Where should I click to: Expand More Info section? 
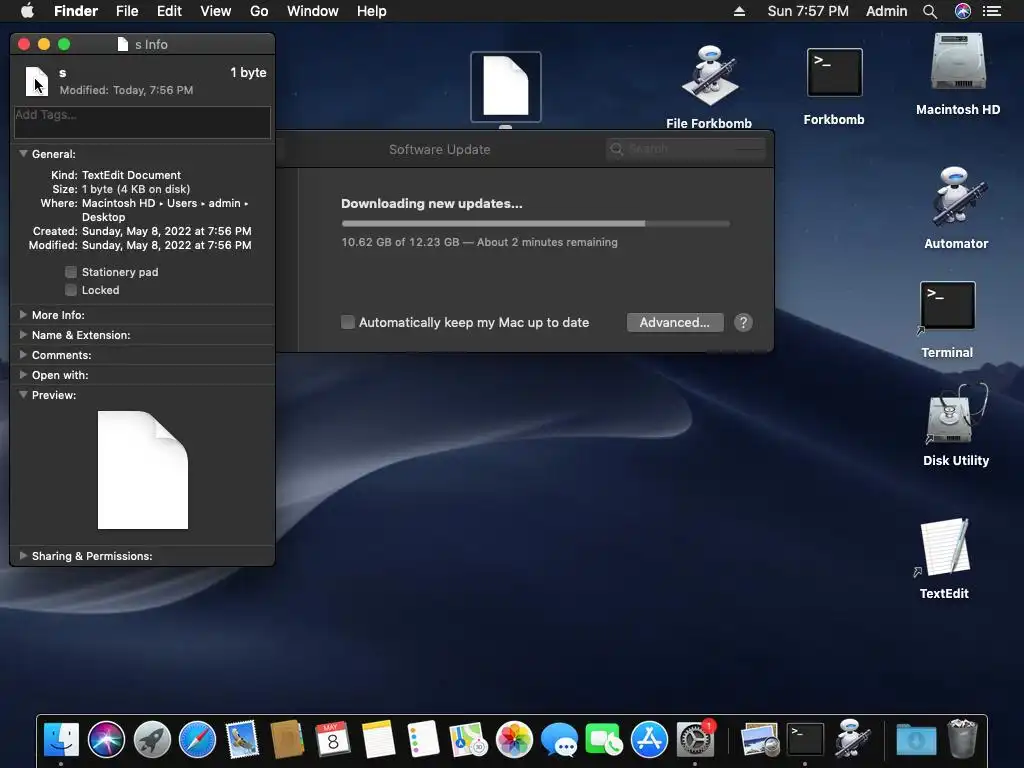24,315
